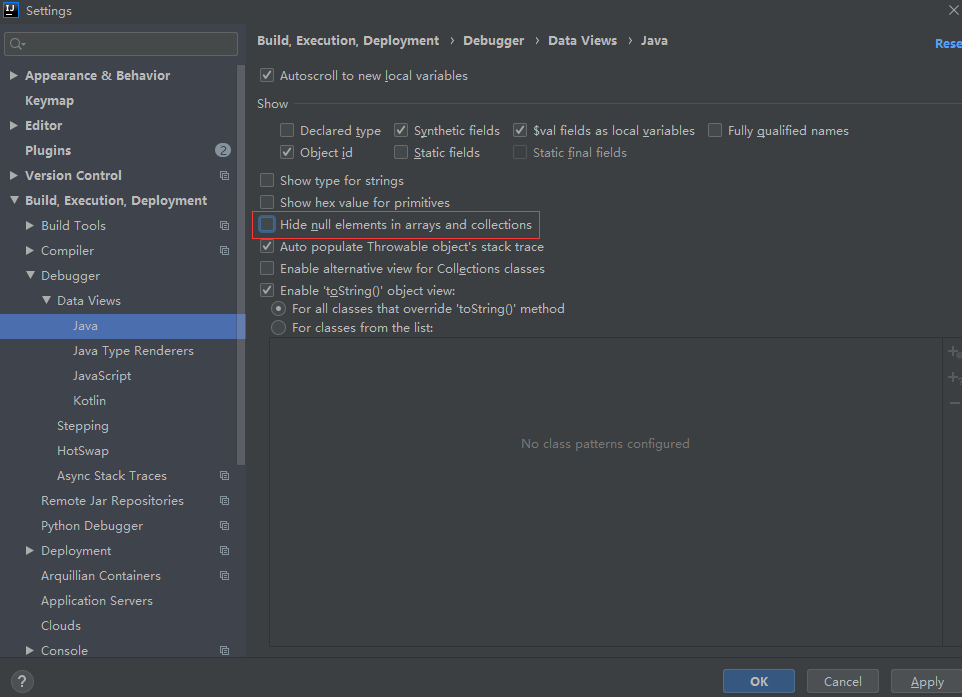Open the Clouds settings page

(61, 626)
